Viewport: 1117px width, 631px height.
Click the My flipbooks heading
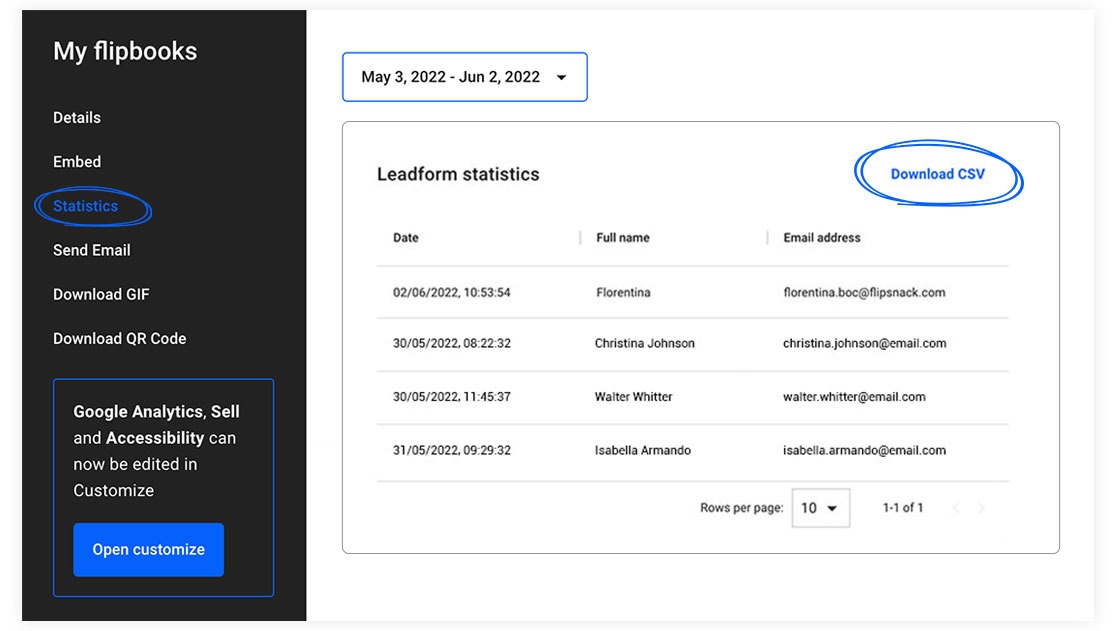125,51
